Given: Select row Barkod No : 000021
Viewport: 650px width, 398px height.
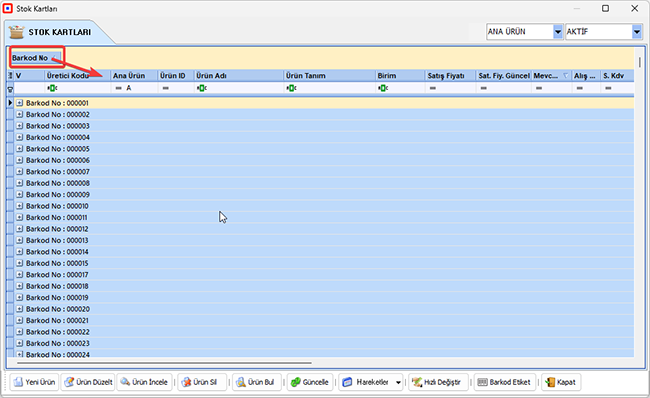Looking at the screenshot, I should coord(324,320).
